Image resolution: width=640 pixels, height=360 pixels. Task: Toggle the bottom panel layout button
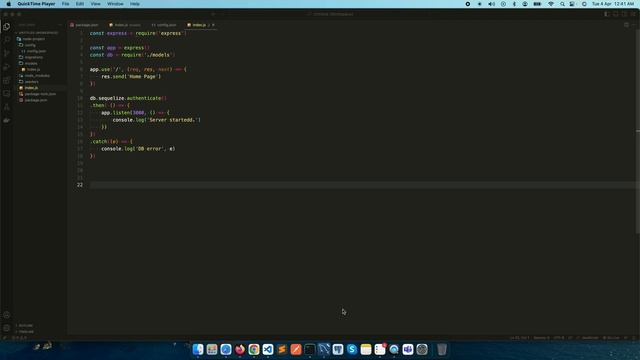point(616,14)
